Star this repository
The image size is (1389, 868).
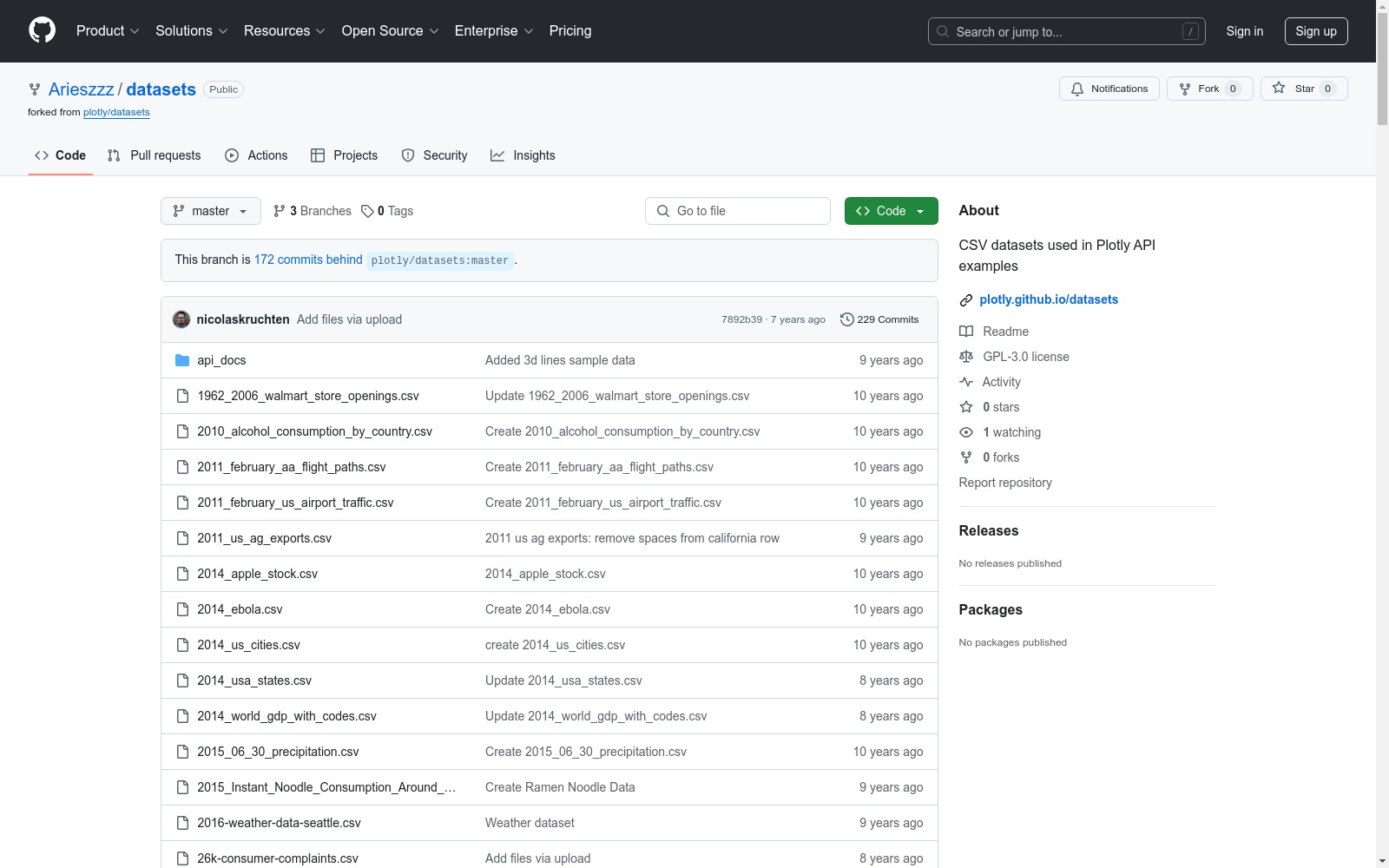click(x=1304, y=89)
